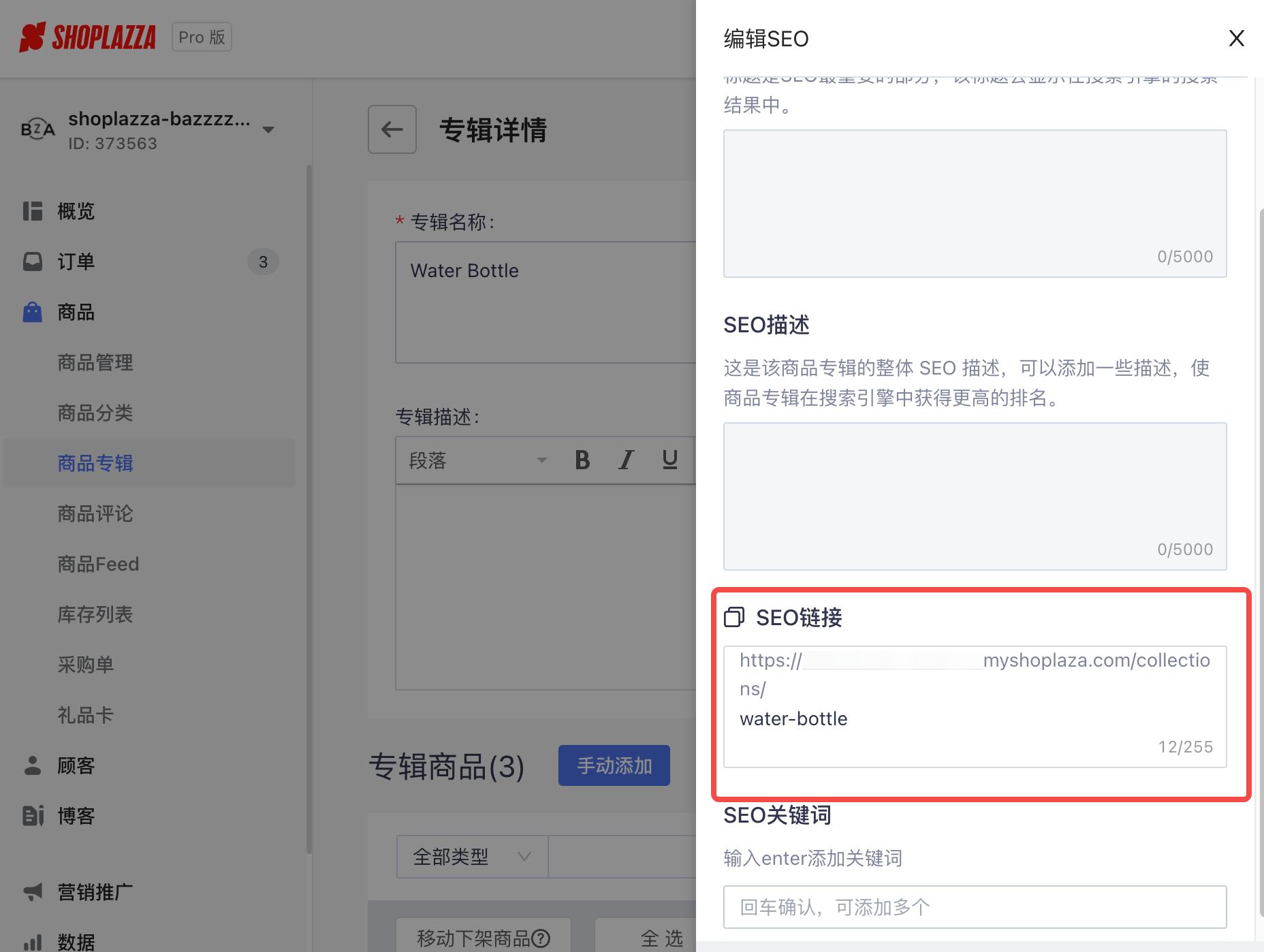Image resolution: width=1264 pixels, height=952 pixels.
Task: Open the store account switcher chevron
Action: point(268,129)
